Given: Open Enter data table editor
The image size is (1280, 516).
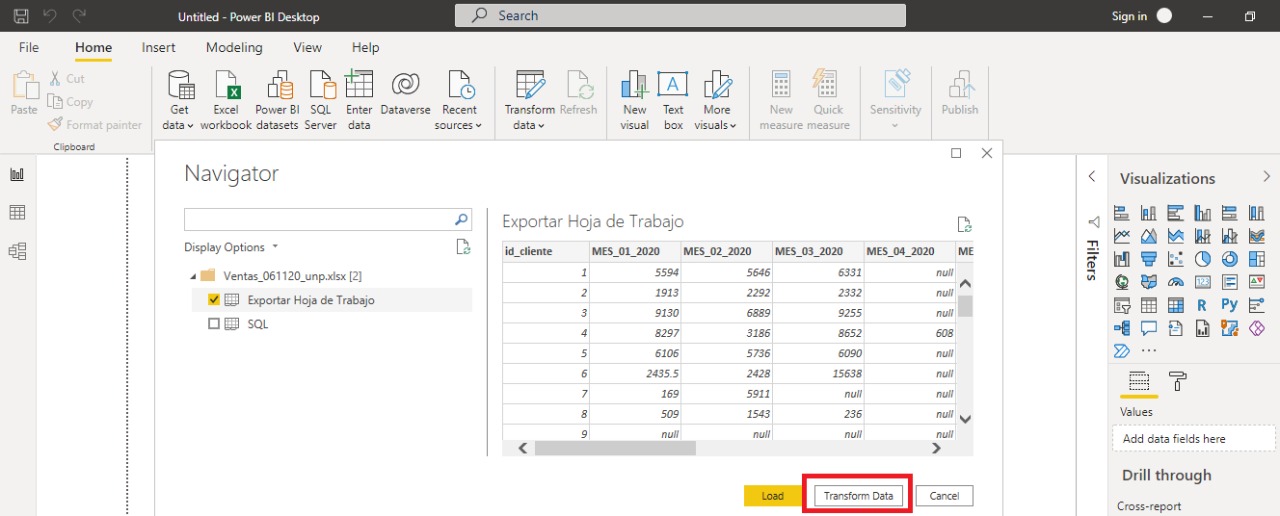Looking at the screenshot, I should pyautogui.click(x=359, y=101).
